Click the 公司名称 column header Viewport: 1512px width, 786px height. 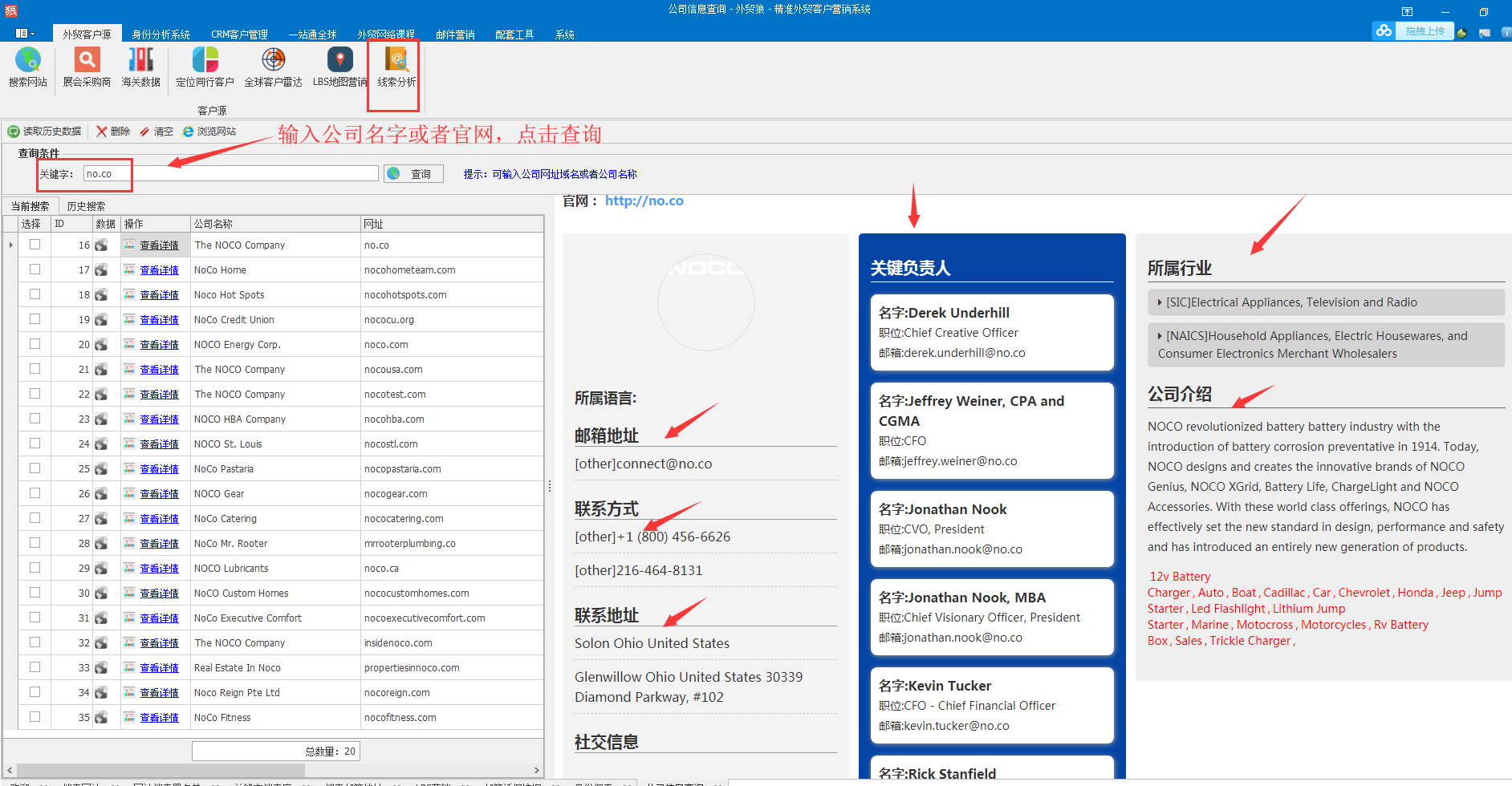[276, 224]
